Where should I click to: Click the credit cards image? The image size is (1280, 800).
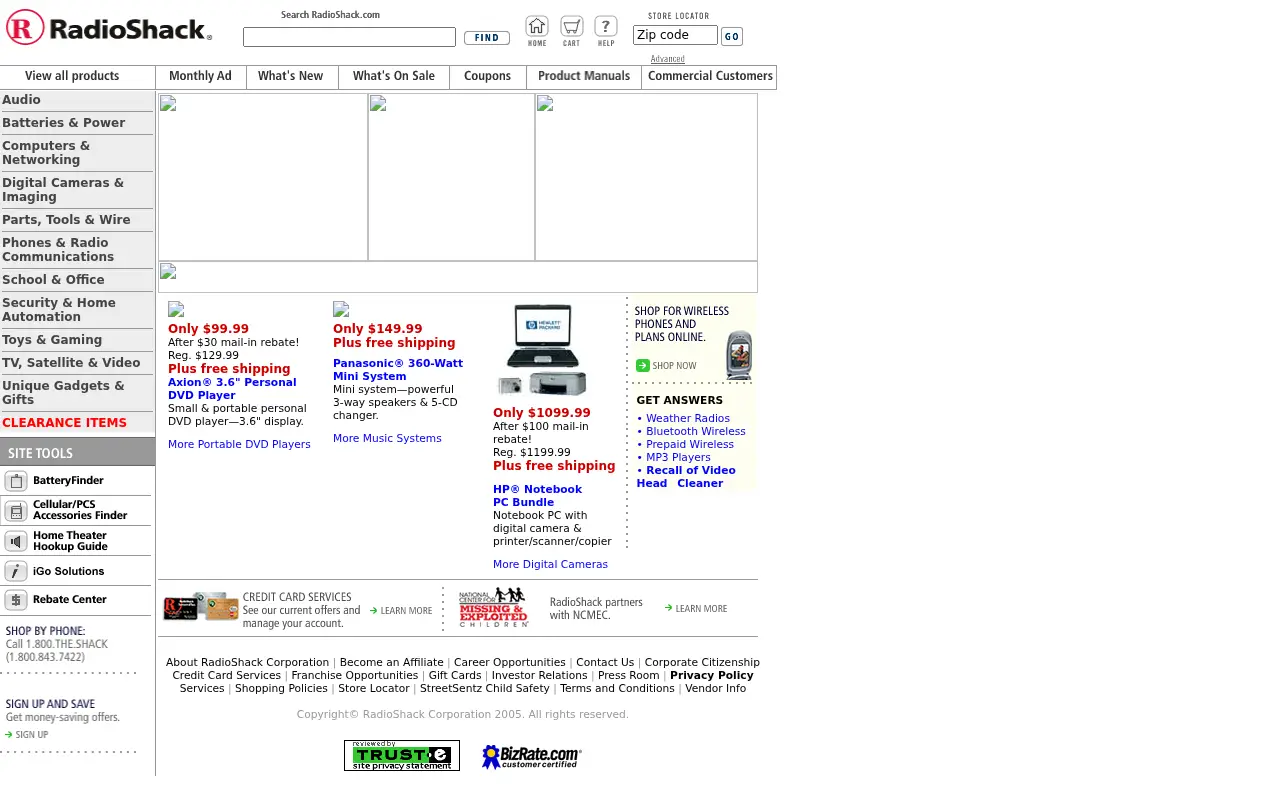201,606
